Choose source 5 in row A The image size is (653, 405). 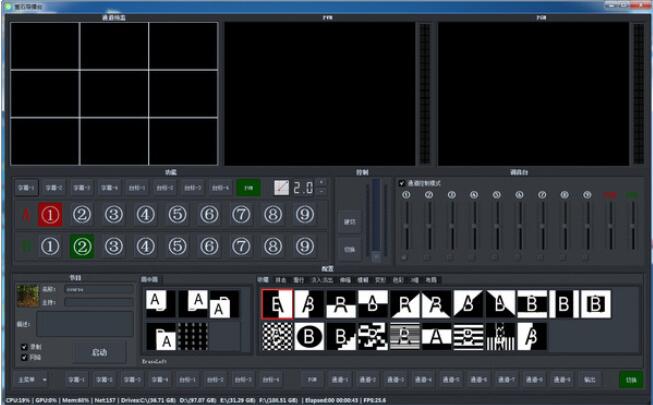coord(177,214)
